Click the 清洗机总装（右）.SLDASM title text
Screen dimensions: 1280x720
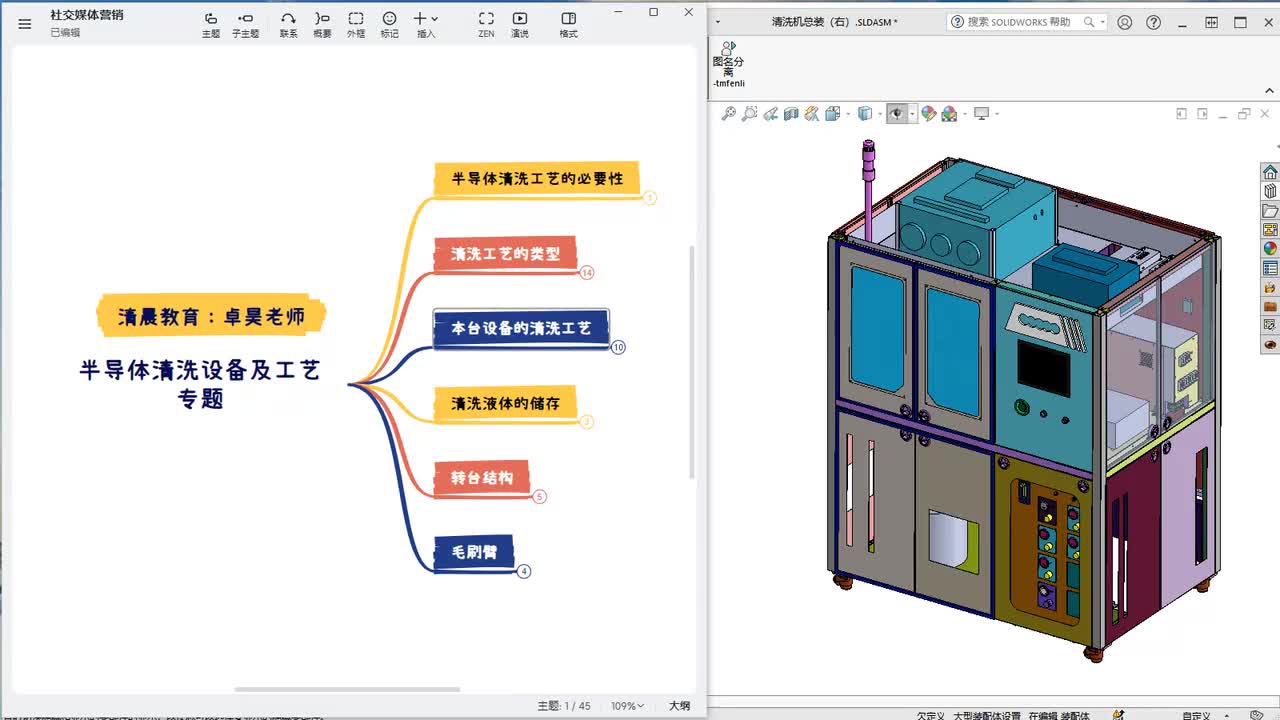[x=834, y=22]
